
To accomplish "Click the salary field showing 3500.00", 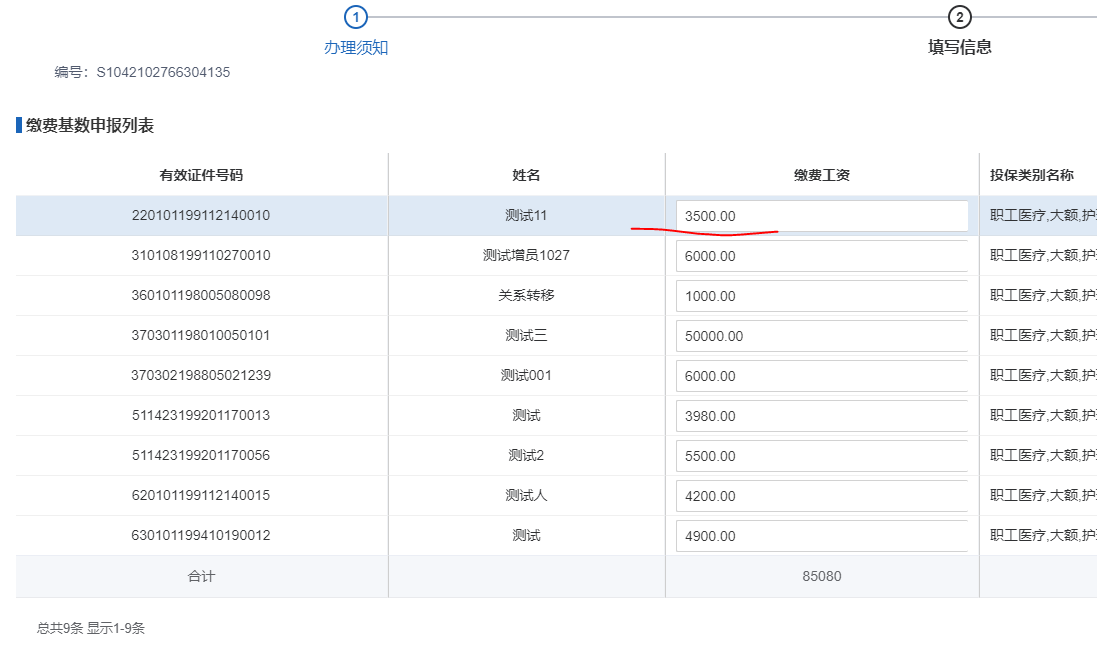I will 821,216.
